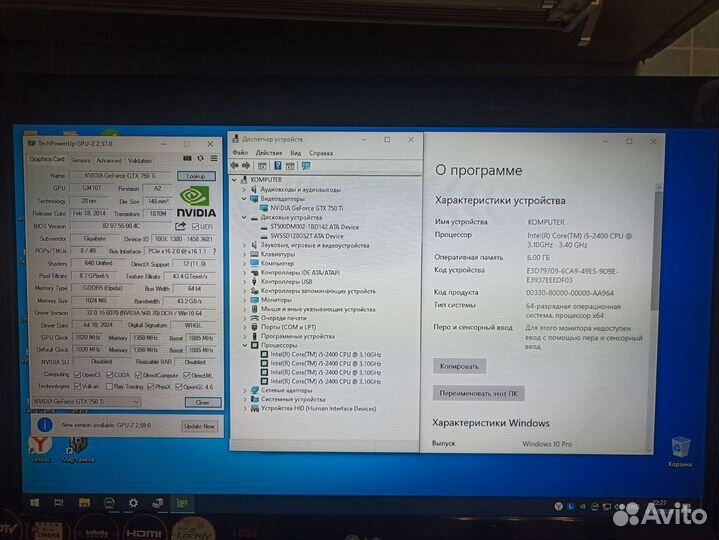Click the GPU-Z refresh icon
The image size is (719, 540).
pos(200,158)
